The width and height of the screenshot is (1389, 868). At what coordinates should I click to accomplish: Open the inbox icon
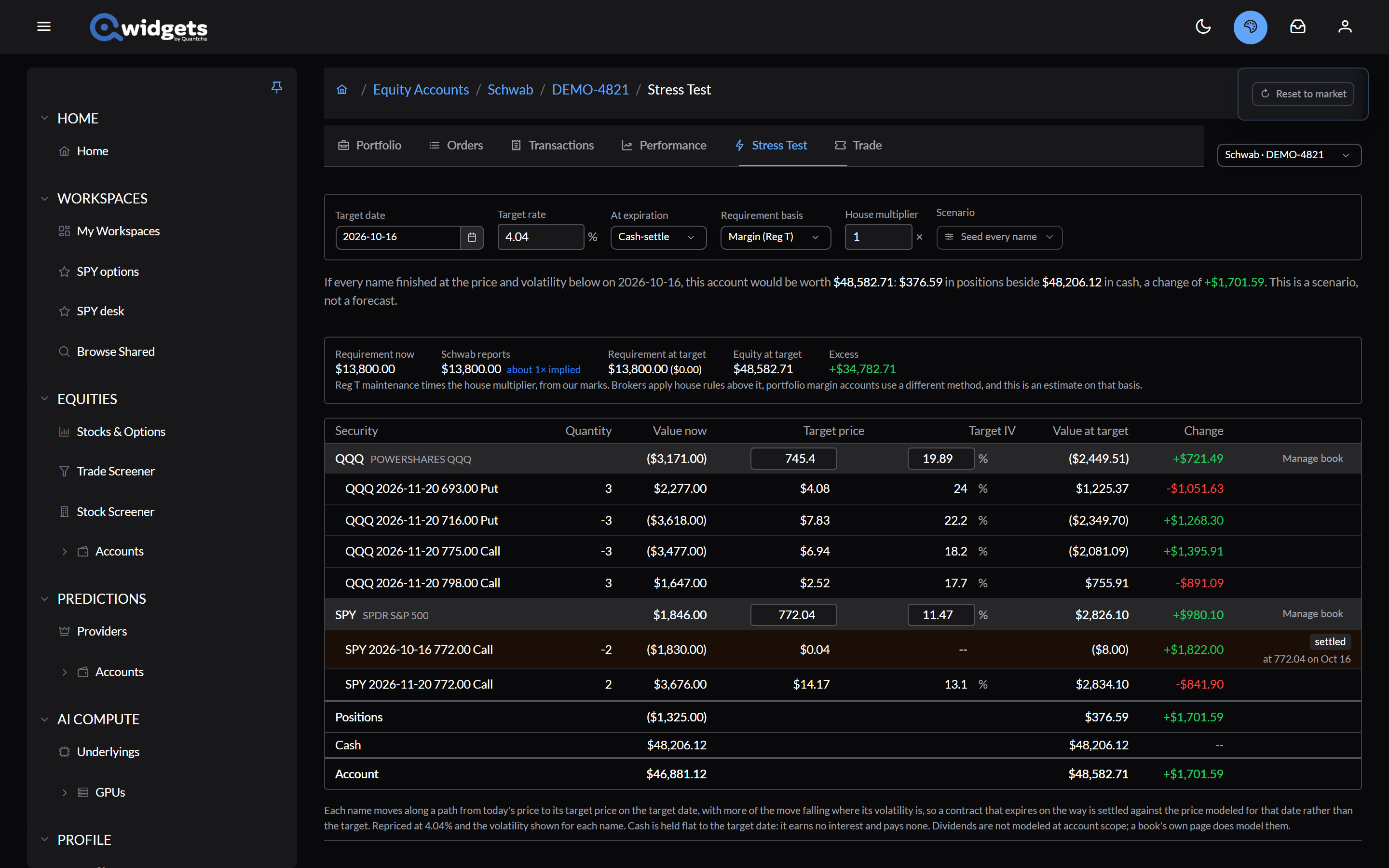point(1298,27)
